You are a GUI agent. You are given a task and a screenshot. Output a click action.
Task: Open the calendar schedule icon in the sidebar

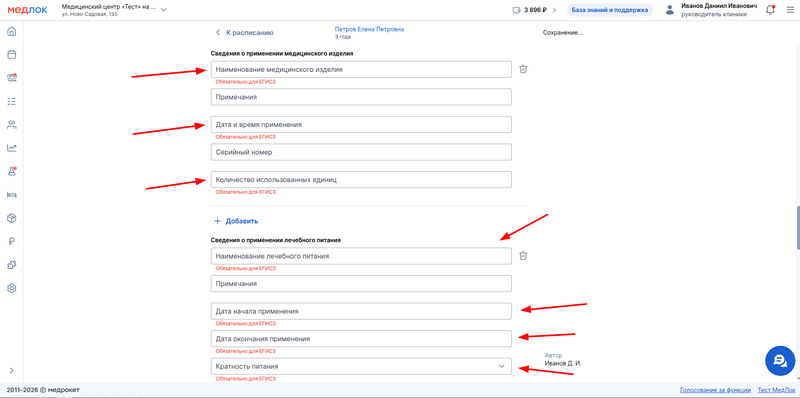(x=12, y=55)
